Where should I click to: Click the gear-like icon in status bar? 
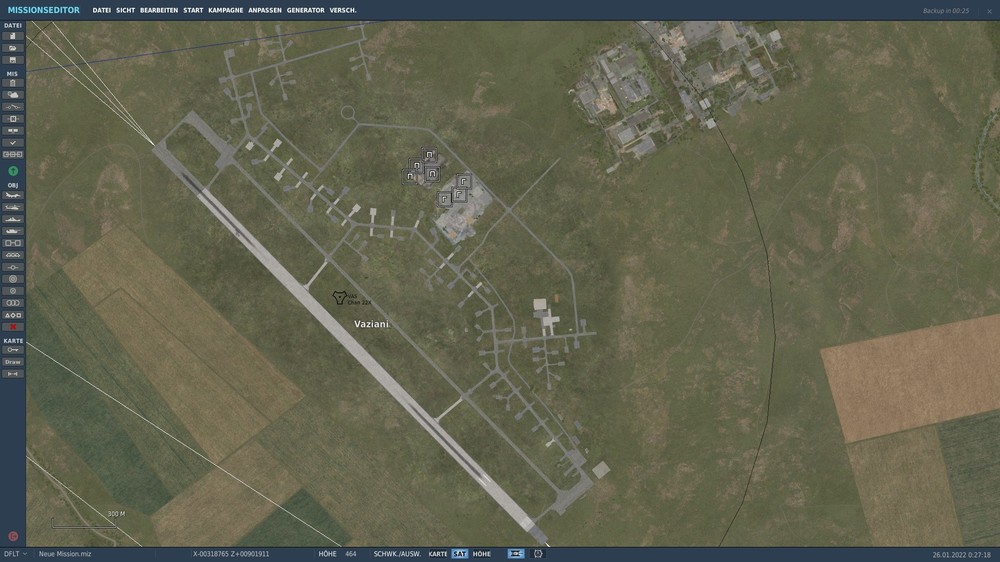(538, 554)
